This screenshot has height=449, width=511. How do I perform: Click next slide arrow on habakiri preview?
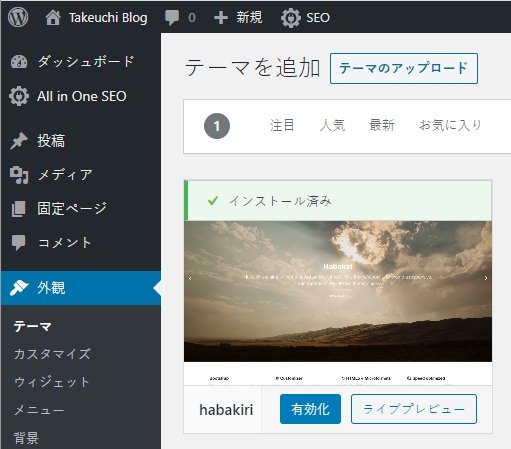tap(486, 278)
